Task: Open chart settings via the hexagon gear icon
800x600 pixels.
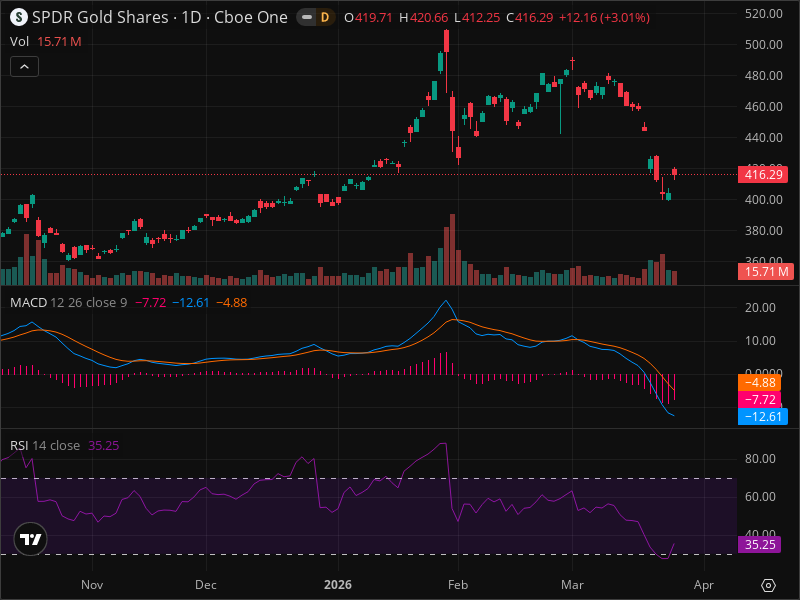Action: click(768, 585)
